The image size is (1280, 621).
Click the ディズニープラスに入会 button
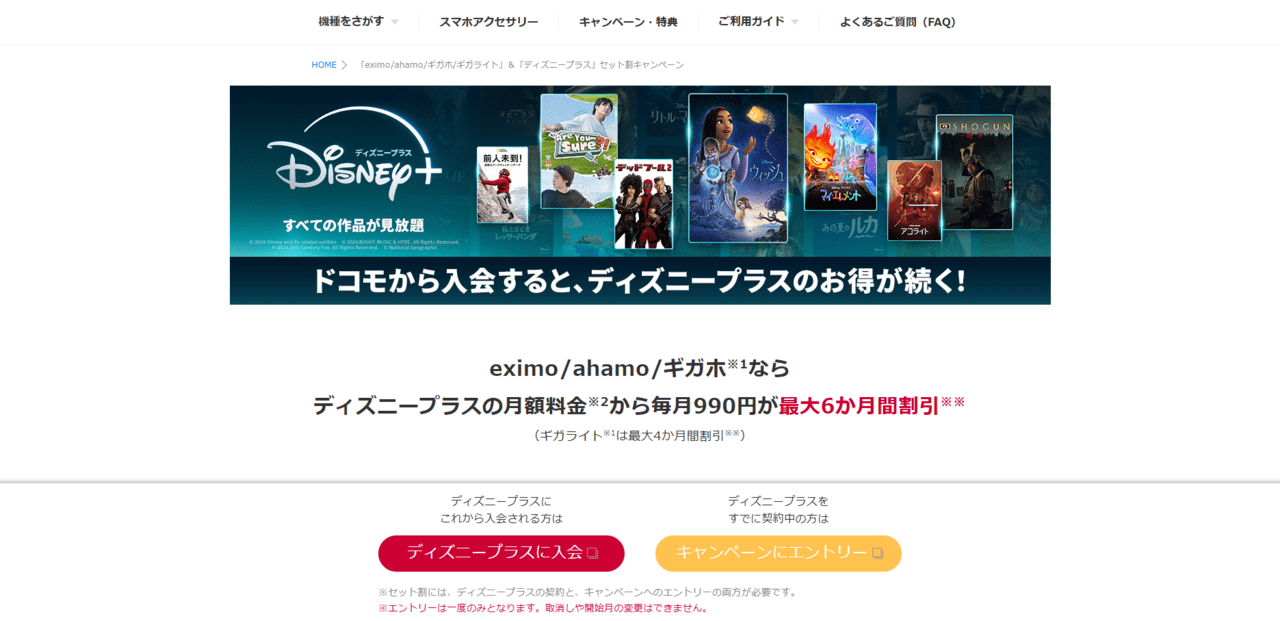tap(500, 553)
